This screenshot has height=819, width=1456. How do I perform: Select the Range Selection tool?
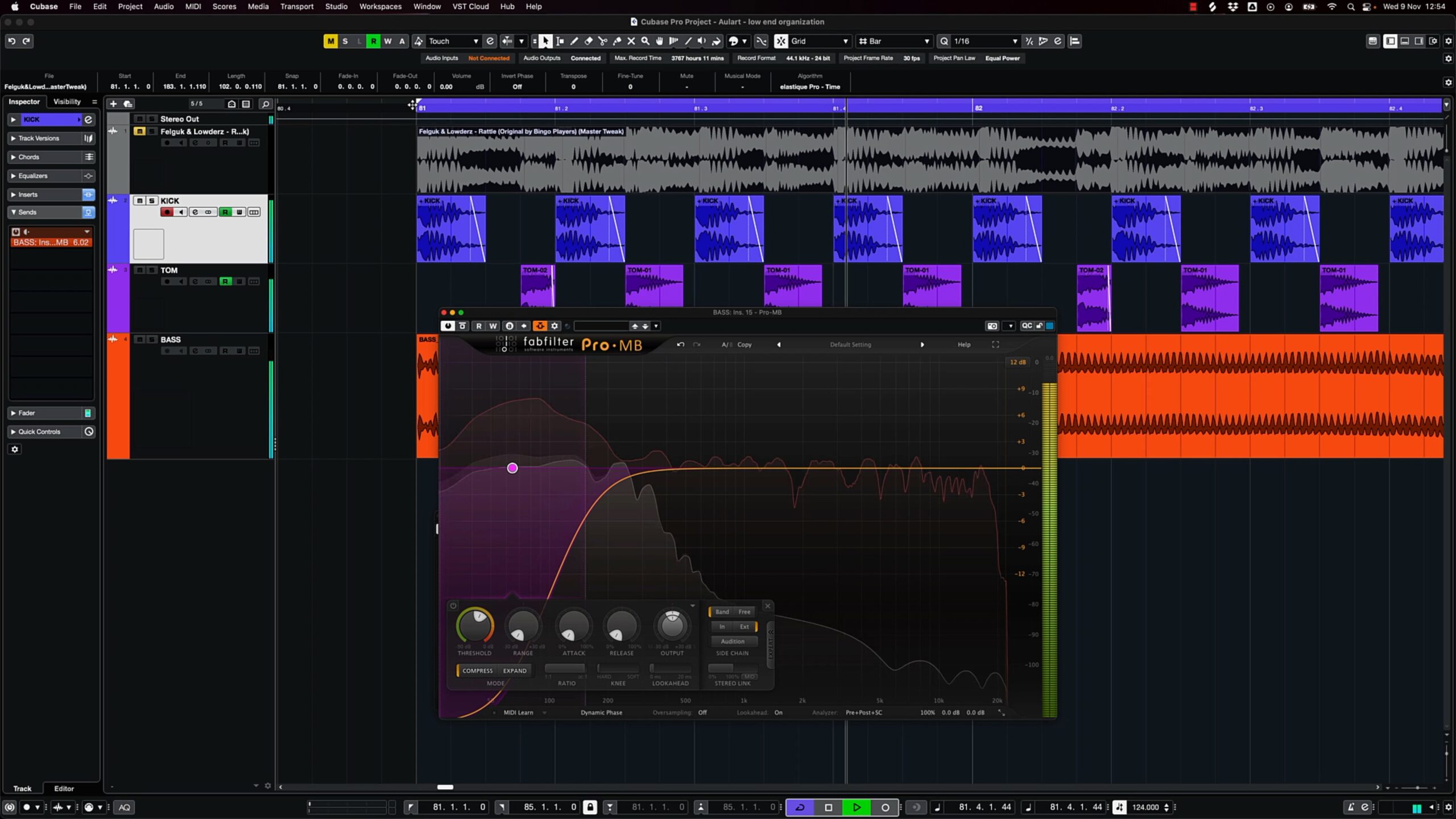(560, 41)
